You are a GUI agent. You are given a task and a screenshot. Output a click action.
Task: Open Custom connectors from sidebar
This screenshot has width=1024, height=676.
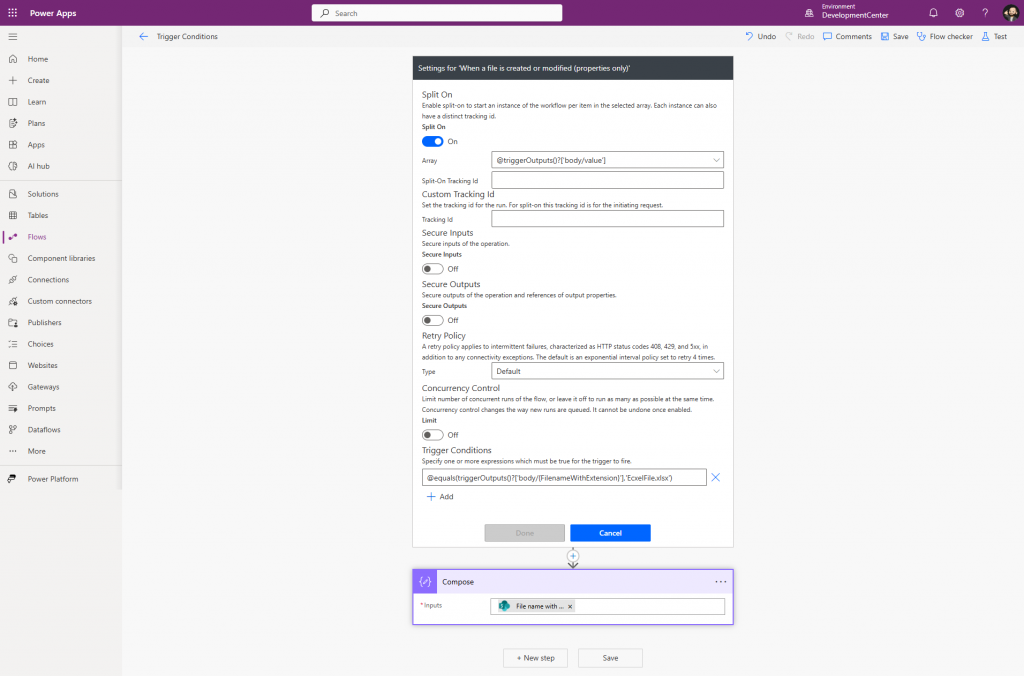point(58,301)
